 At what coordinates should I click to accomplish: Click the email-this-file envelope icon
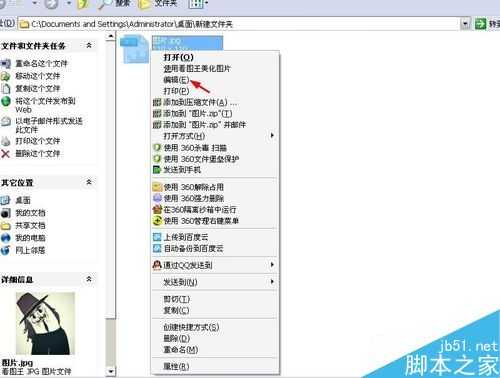(6, 121)
